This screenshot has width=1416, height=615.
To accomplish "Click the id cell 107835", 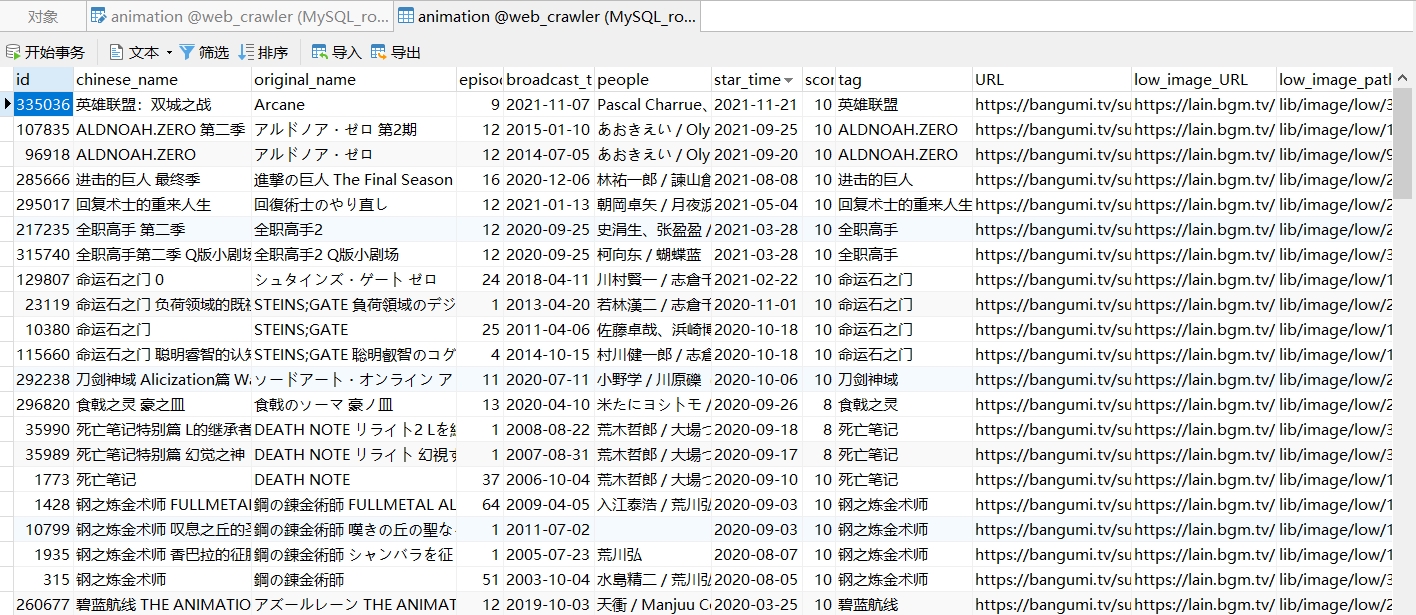I will click(44, 129).
